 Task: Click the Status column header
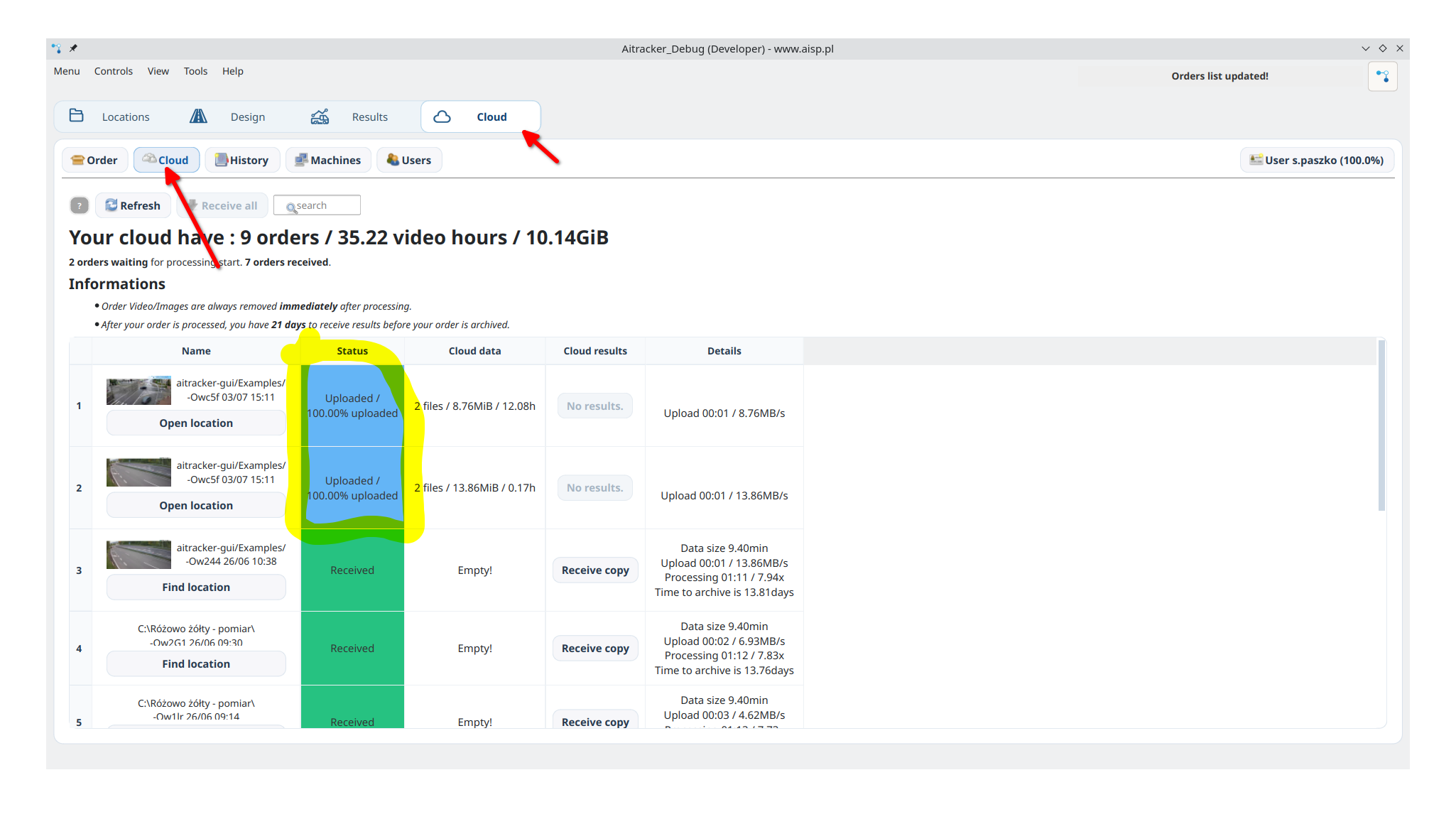[x=352, y=351]
